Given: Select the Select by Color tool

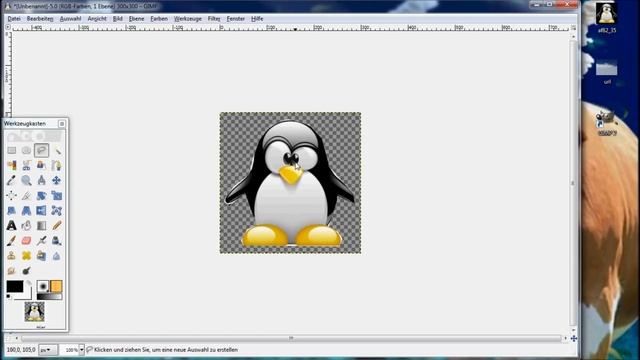Looking at the screenshot, I should click(11, 165).
